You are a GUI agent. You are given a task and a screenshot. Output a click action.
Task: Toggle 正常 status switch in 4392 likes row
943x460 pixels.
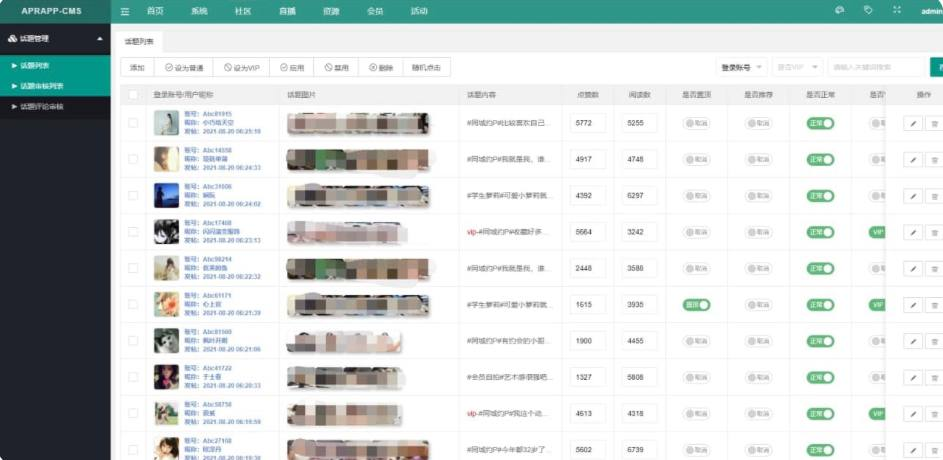click(820, 196)
